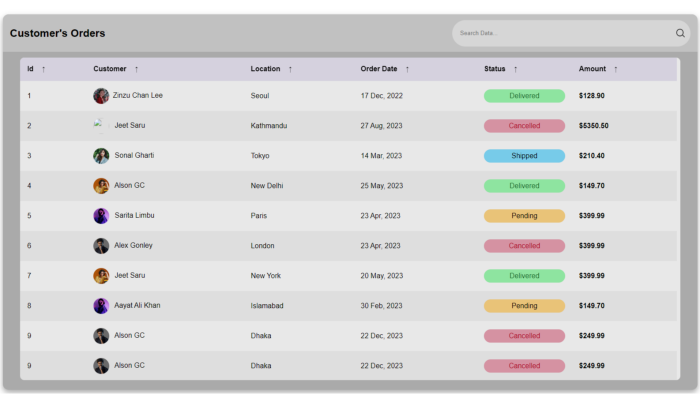Click the $128.90 amount
The image size is (700, 394).
point(592,96)
